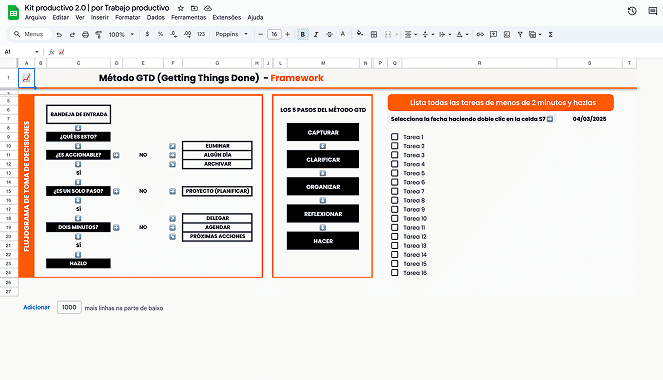Screen dimensions: 663x380
Task: Open the borders tool
Action: (374, 34)
